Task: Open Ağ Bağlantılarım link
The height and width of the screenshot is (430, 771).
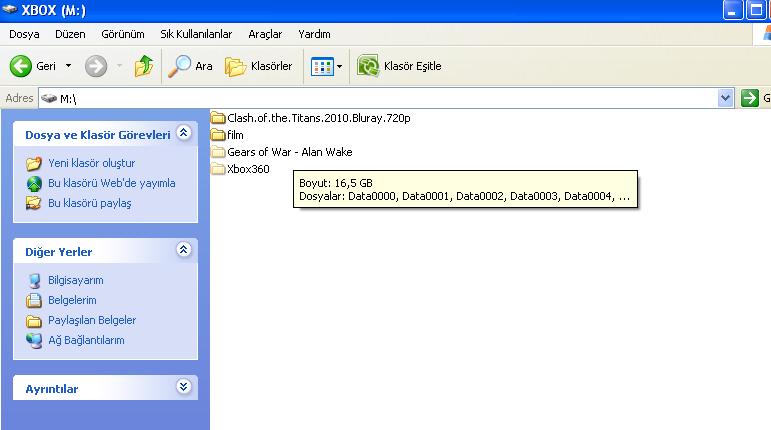Action: pyautogui.click(x=86, y=340)
